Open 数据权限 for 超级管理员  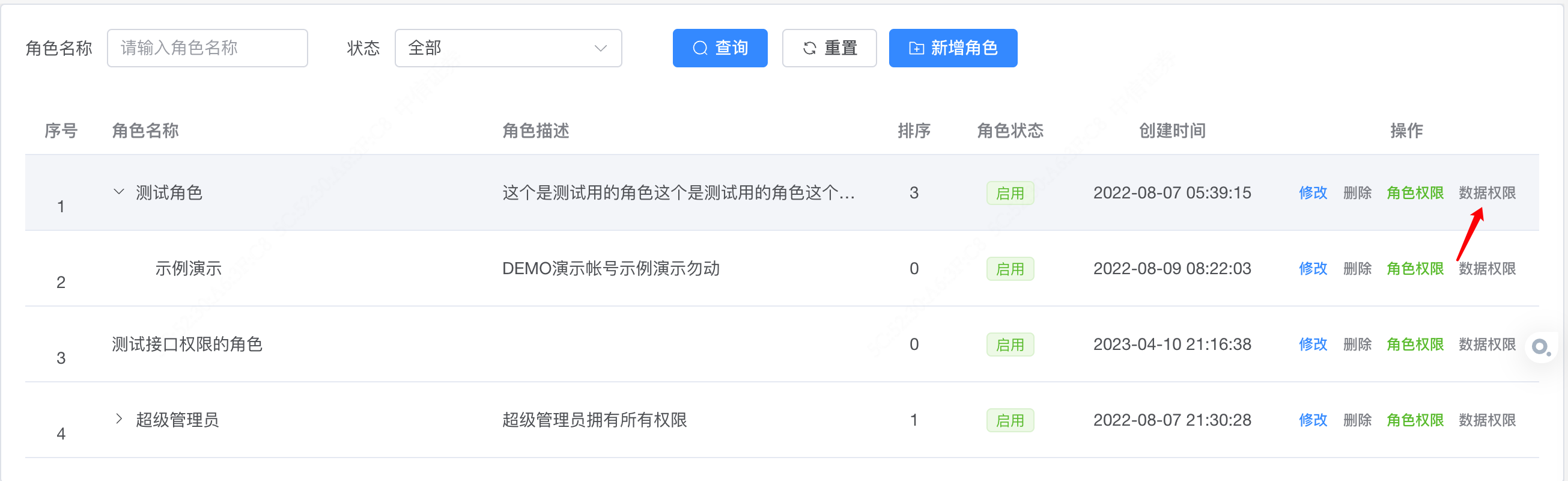point(1486,420)
